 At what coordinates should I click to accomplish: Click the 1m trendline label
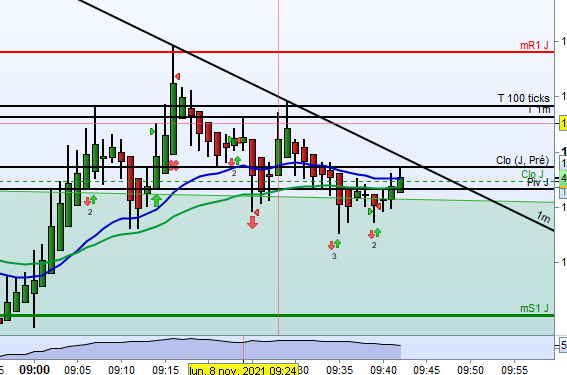tap(543, 217)
